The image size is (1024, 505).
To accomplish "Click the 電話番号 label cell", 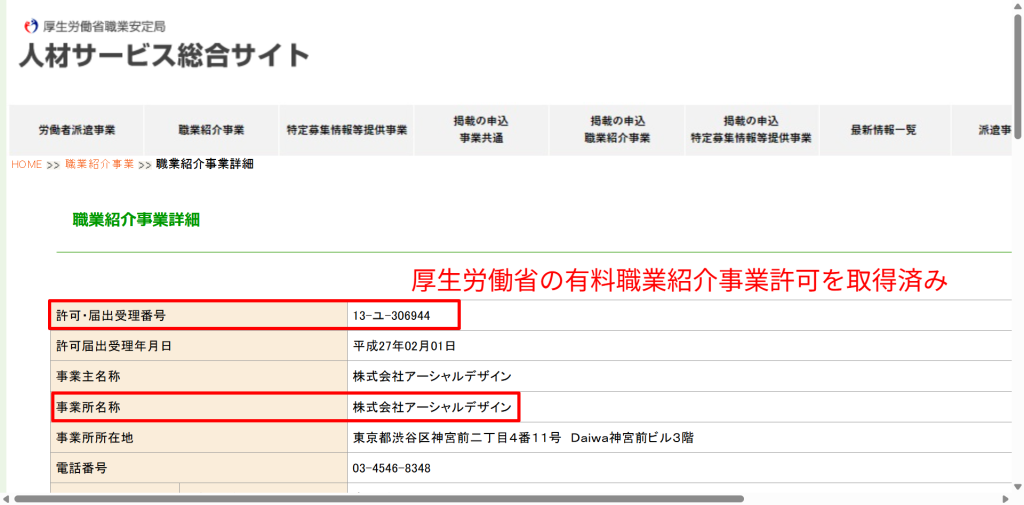I will tap(199, 468).
